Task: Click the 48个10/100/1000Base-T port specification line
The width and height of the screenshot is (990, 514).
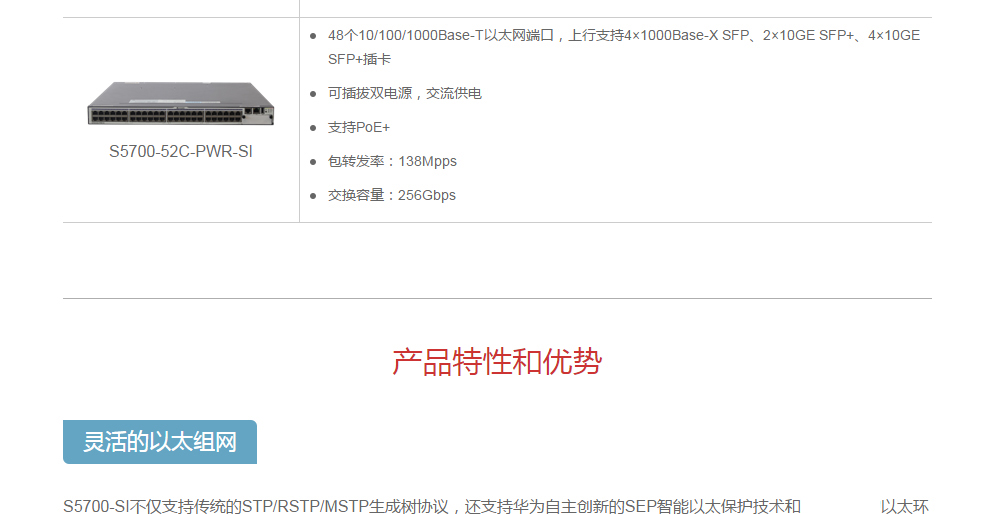Action: click(x=624, y=35)
